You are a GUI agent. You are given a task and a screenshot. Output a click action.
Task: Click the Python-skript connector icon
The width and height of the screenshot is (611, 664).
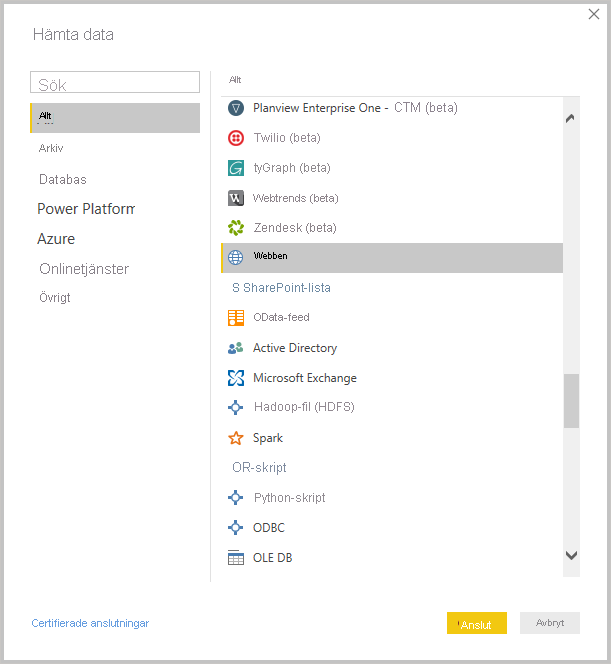tap(236, 498)
